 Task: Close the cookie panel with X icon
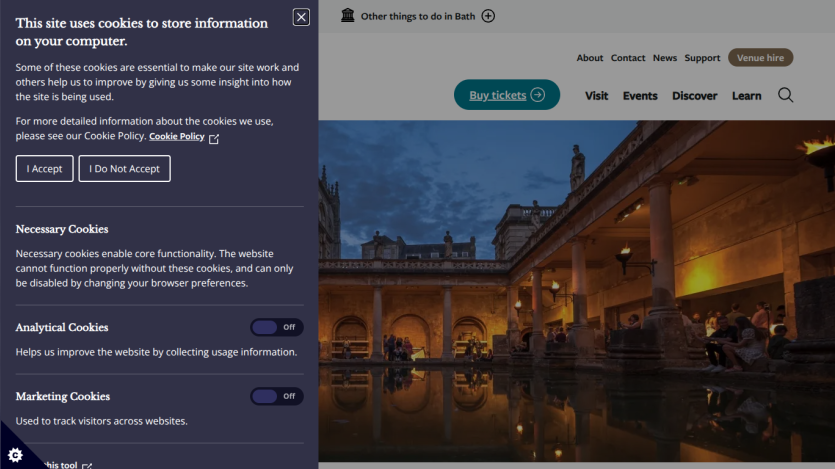[x=301, y=17]
